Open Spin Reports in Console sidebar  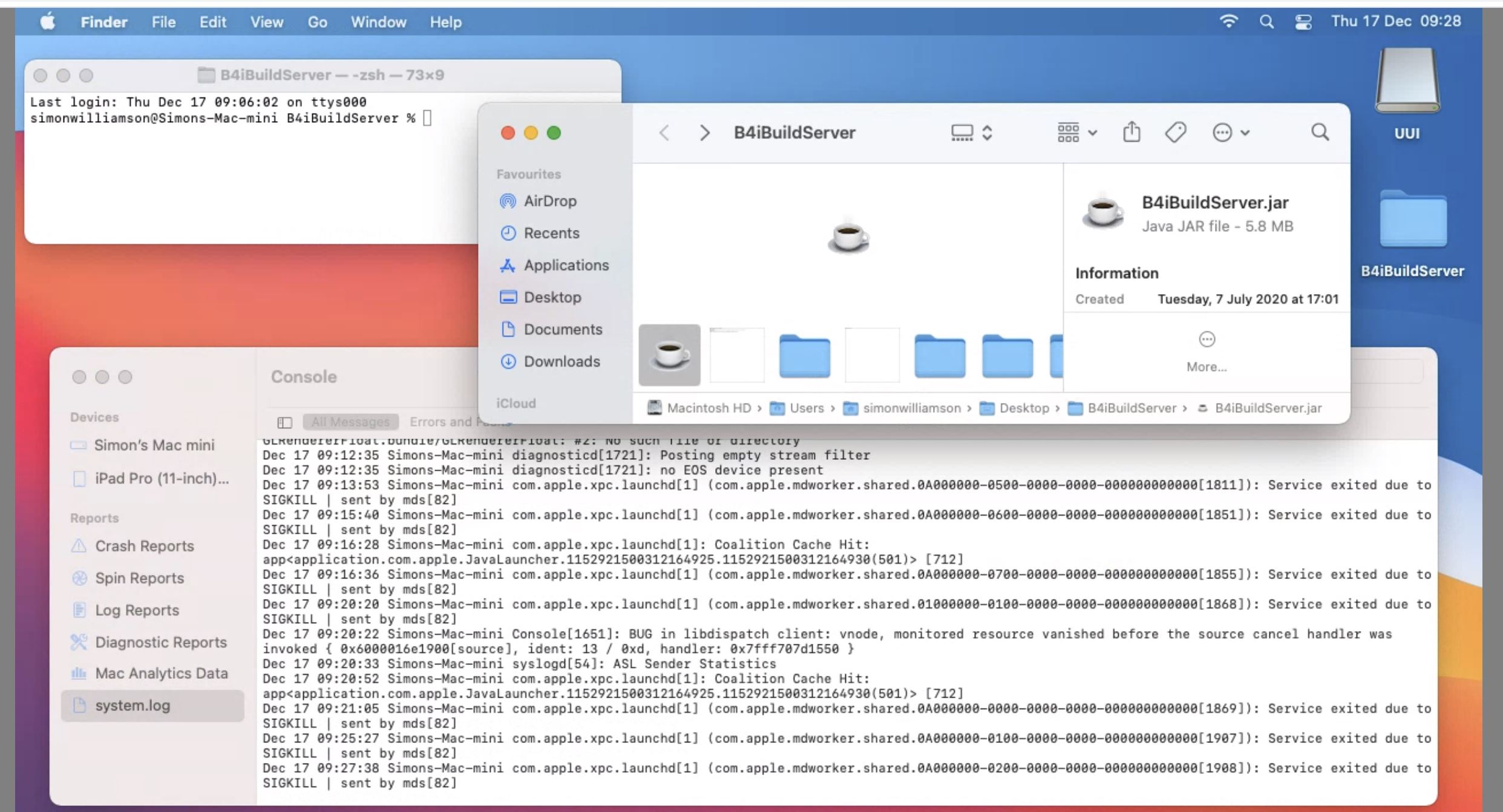[139, 578]
